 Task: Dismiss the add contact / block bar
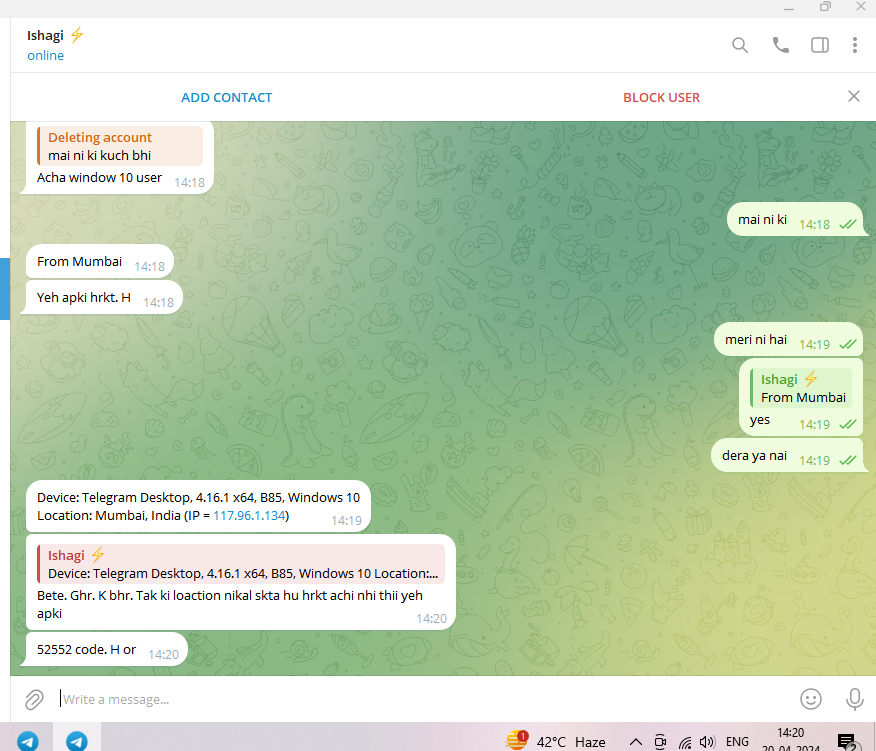pos(854,96)
